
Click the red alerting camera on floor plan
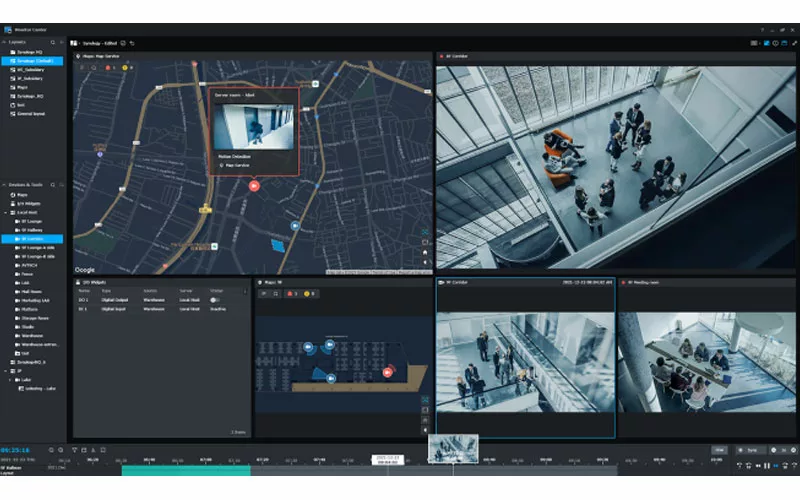tap(388, 372)
